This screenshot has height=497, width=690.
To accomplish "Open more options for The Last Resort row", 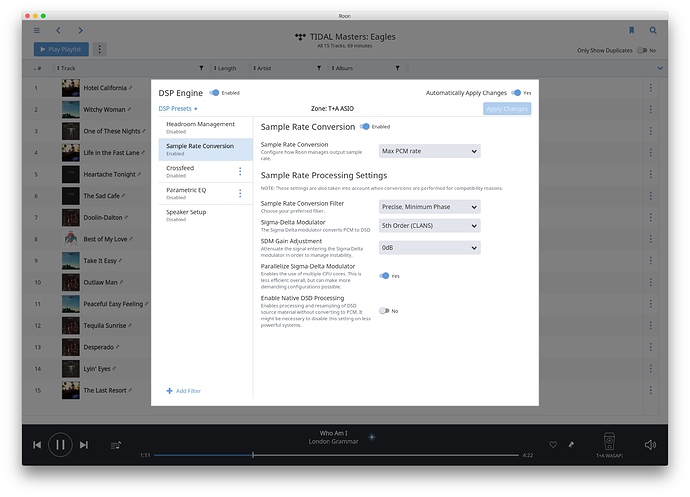I will 650,390.
